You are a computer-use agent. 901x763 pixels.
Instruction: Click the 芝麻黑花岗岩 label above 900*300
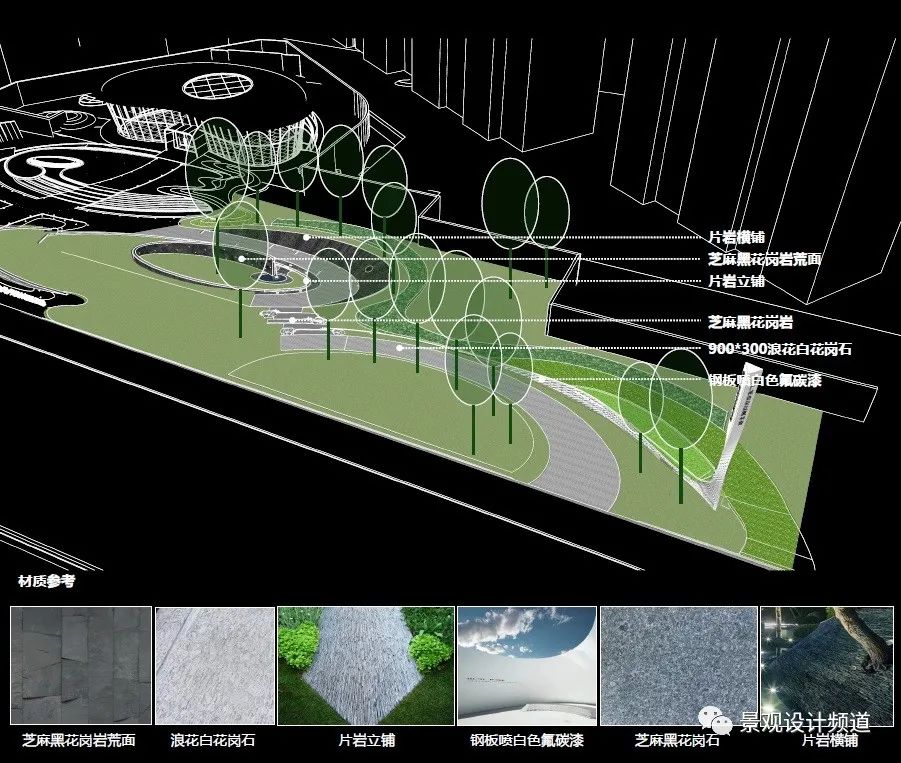[x=750, y=321]
